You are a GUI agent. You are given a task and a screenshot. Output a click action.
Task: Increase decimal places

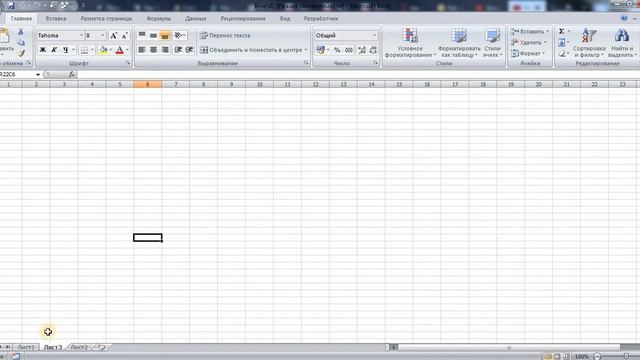362,50
